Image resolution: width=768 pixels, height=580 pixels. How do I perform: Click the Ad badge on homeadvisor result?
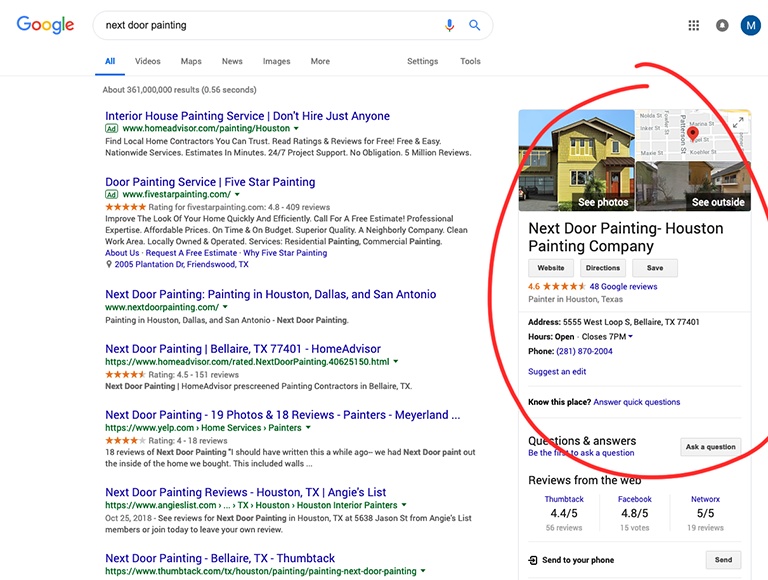click(x=111, y=128)
